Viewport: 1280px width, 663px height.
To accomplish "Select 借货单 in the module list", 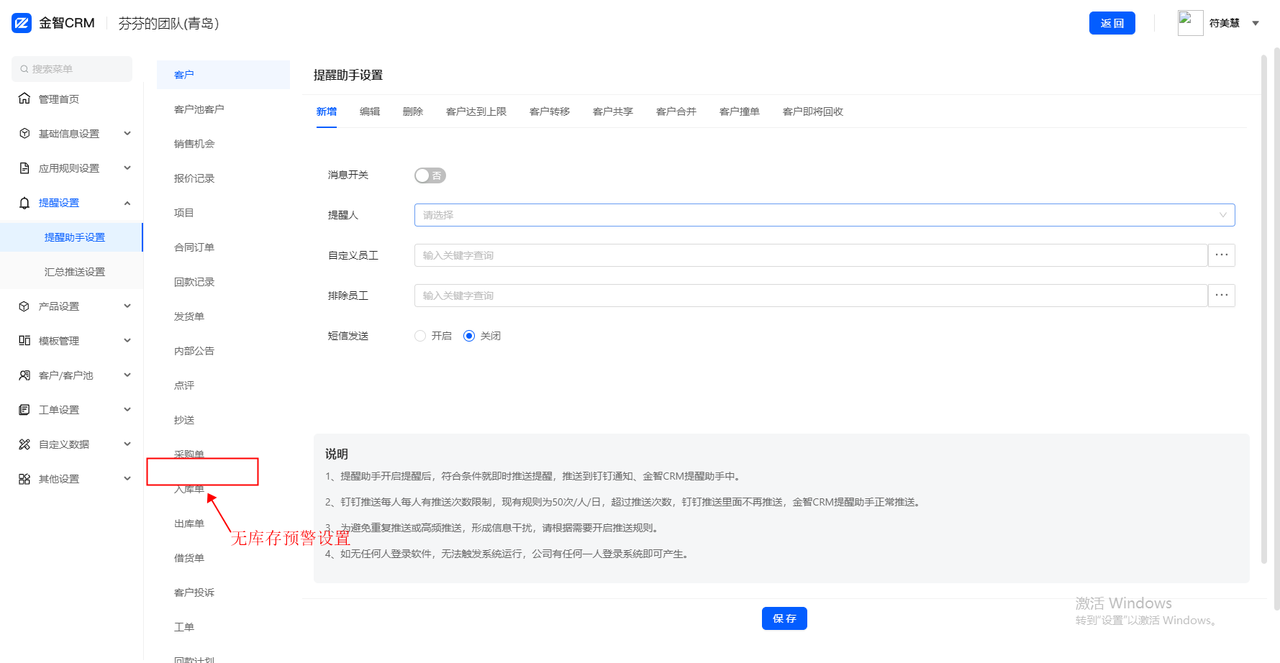I will pyautogui.click(x=189, y=558).
